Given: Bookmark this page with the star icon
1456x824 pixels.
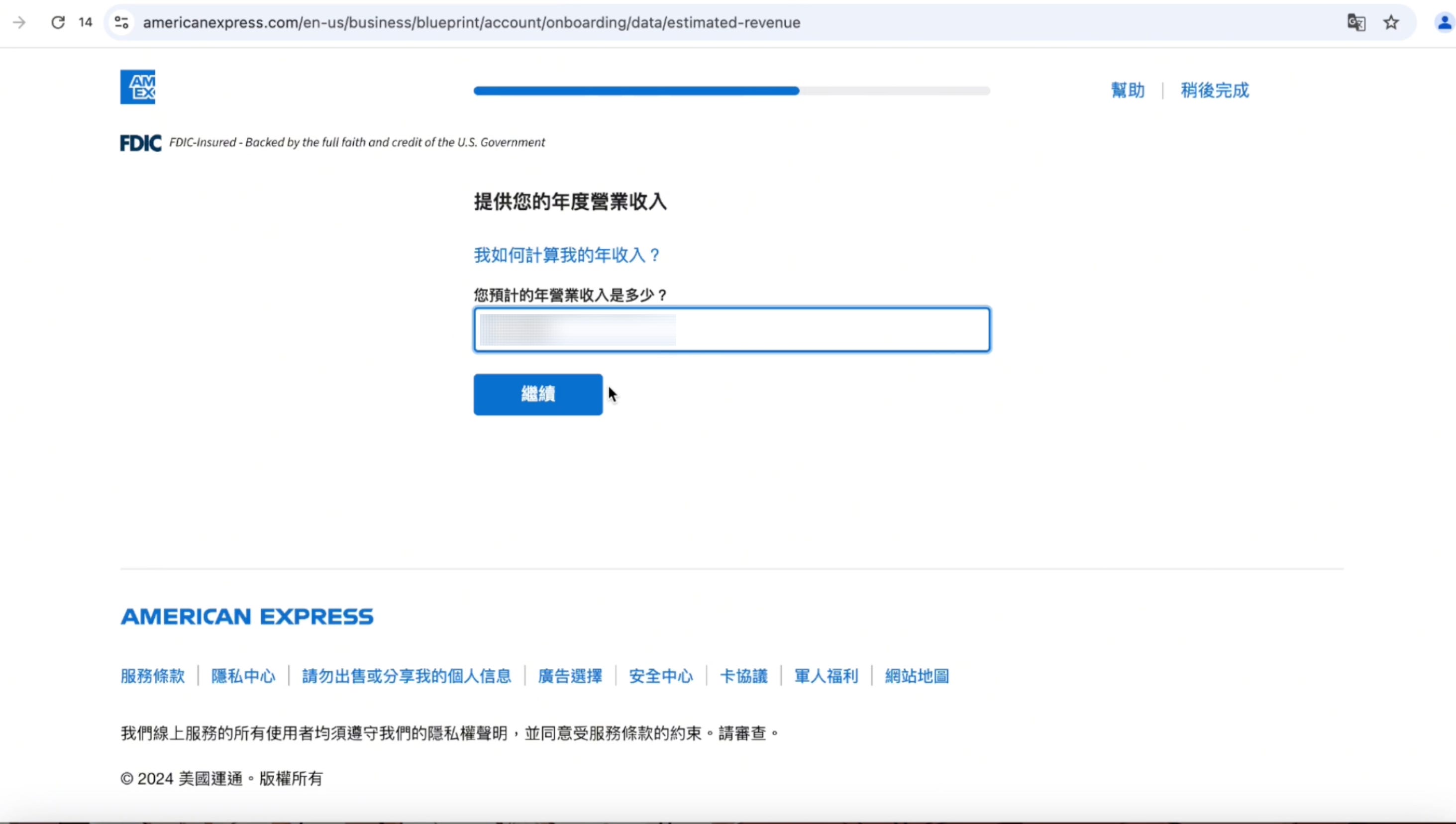Looking at the screenshot, I should point(1391,22).
